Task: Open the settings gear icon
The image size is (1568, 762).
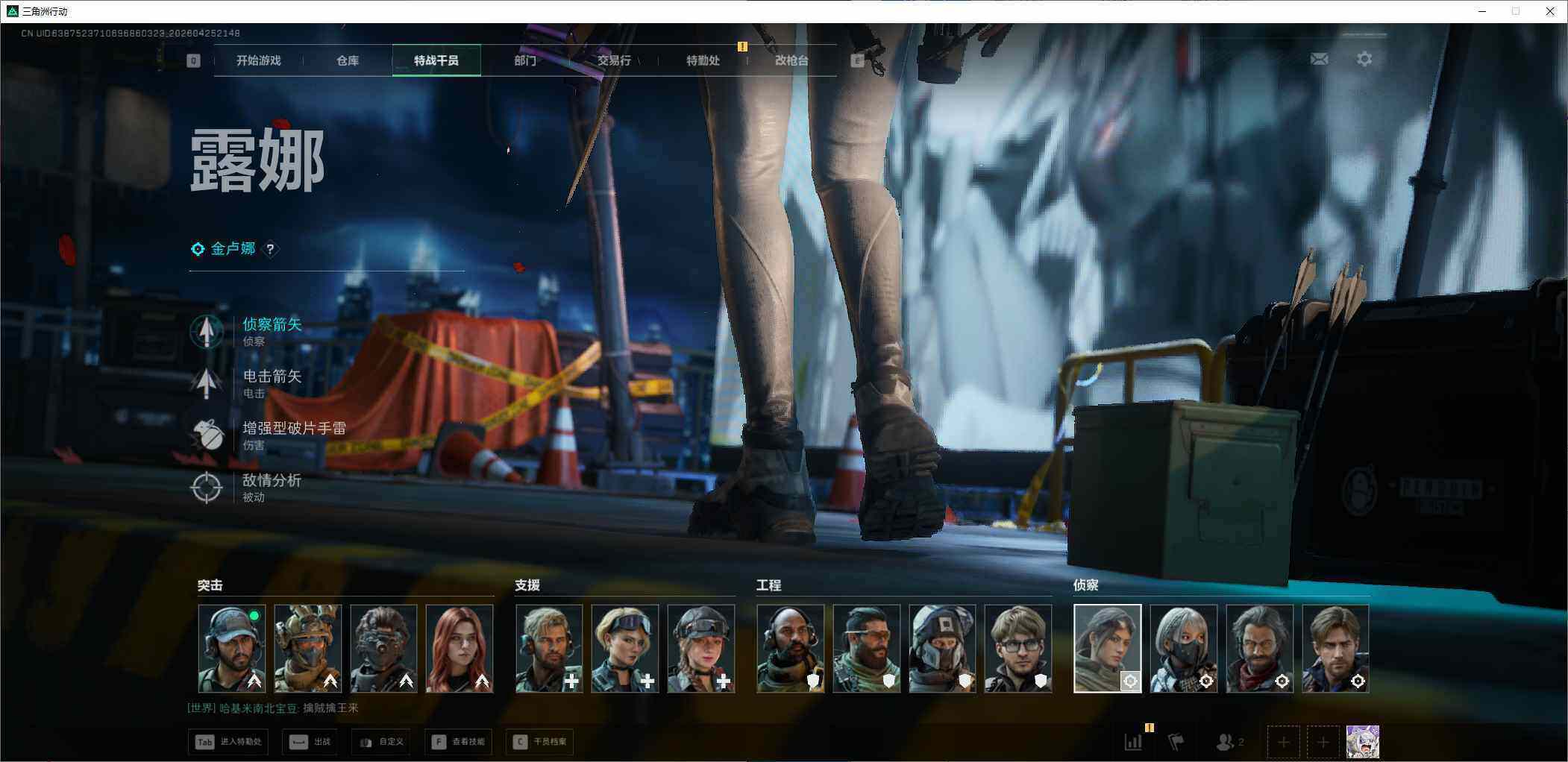Action: (x=1364, y=59)
